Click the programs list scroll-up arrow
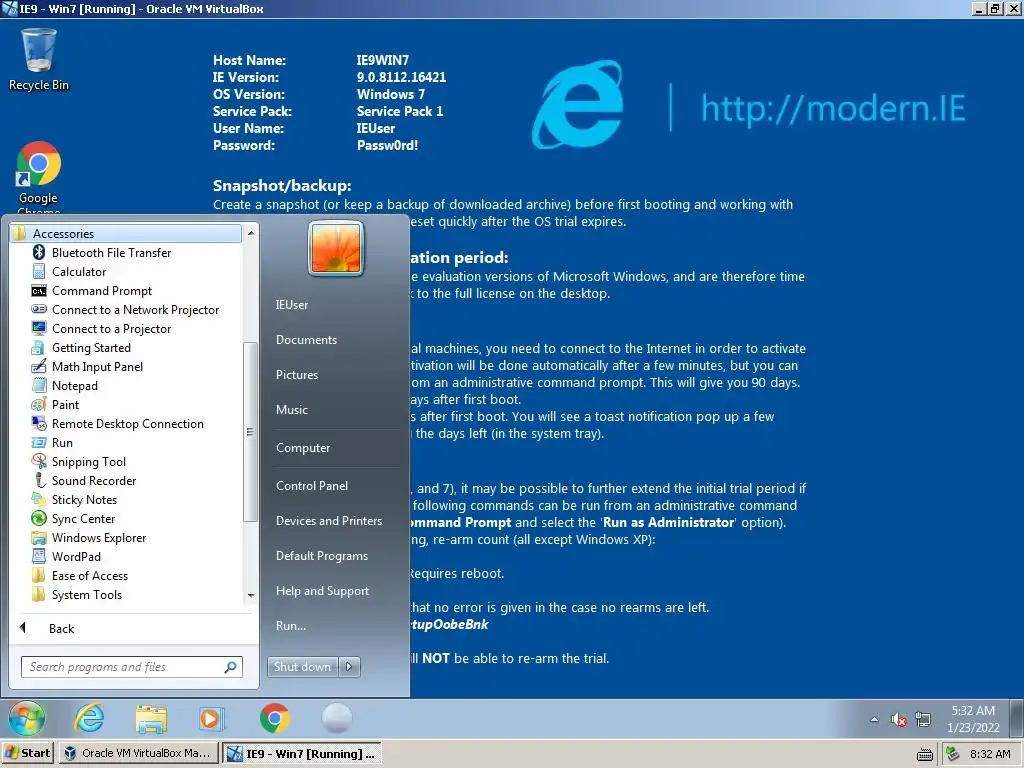1024x768 pixels. tap(251, 232)
